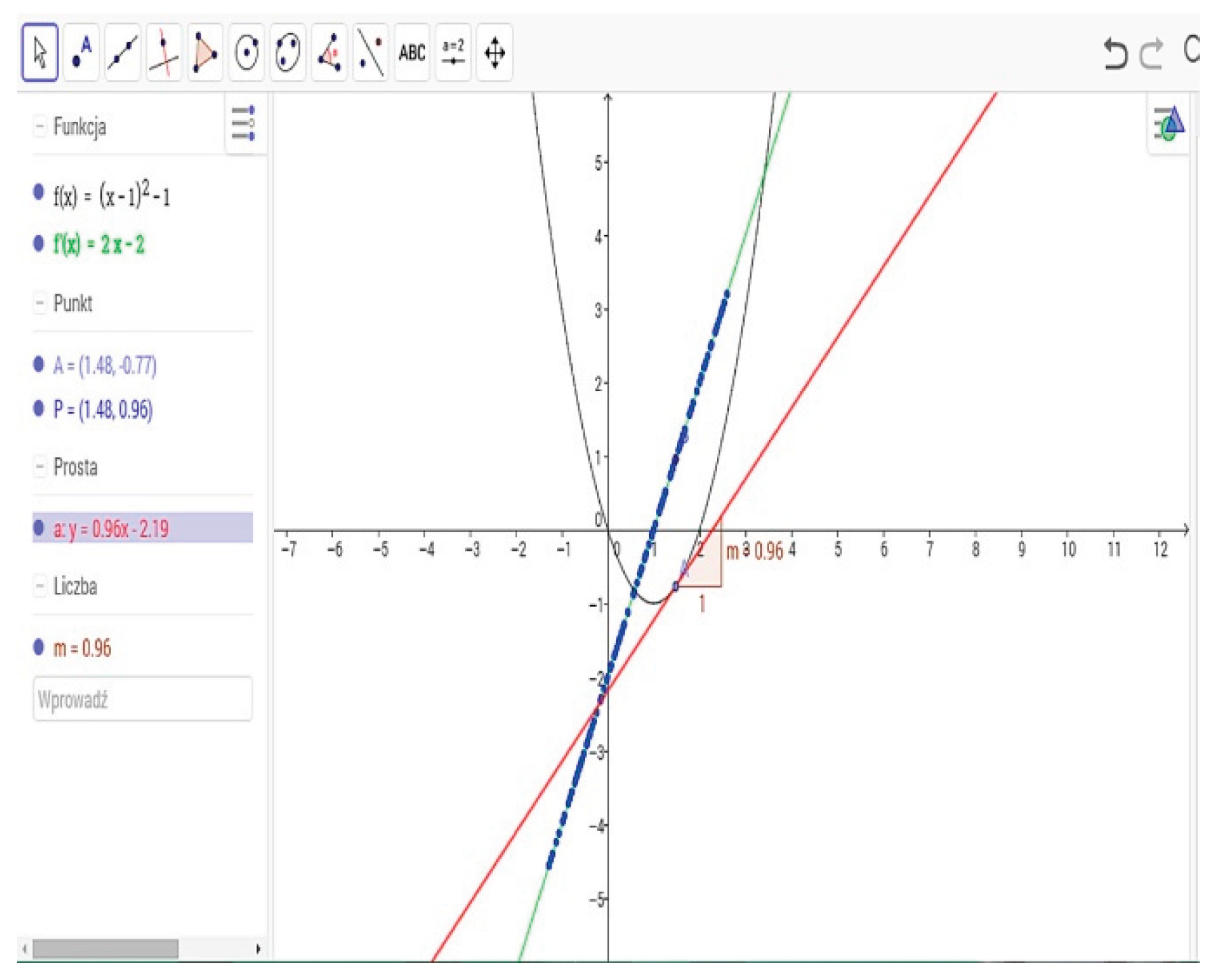The image size is (1213, 980).
Task: Toggle visibility of number m
Action: tap(39, 647)
